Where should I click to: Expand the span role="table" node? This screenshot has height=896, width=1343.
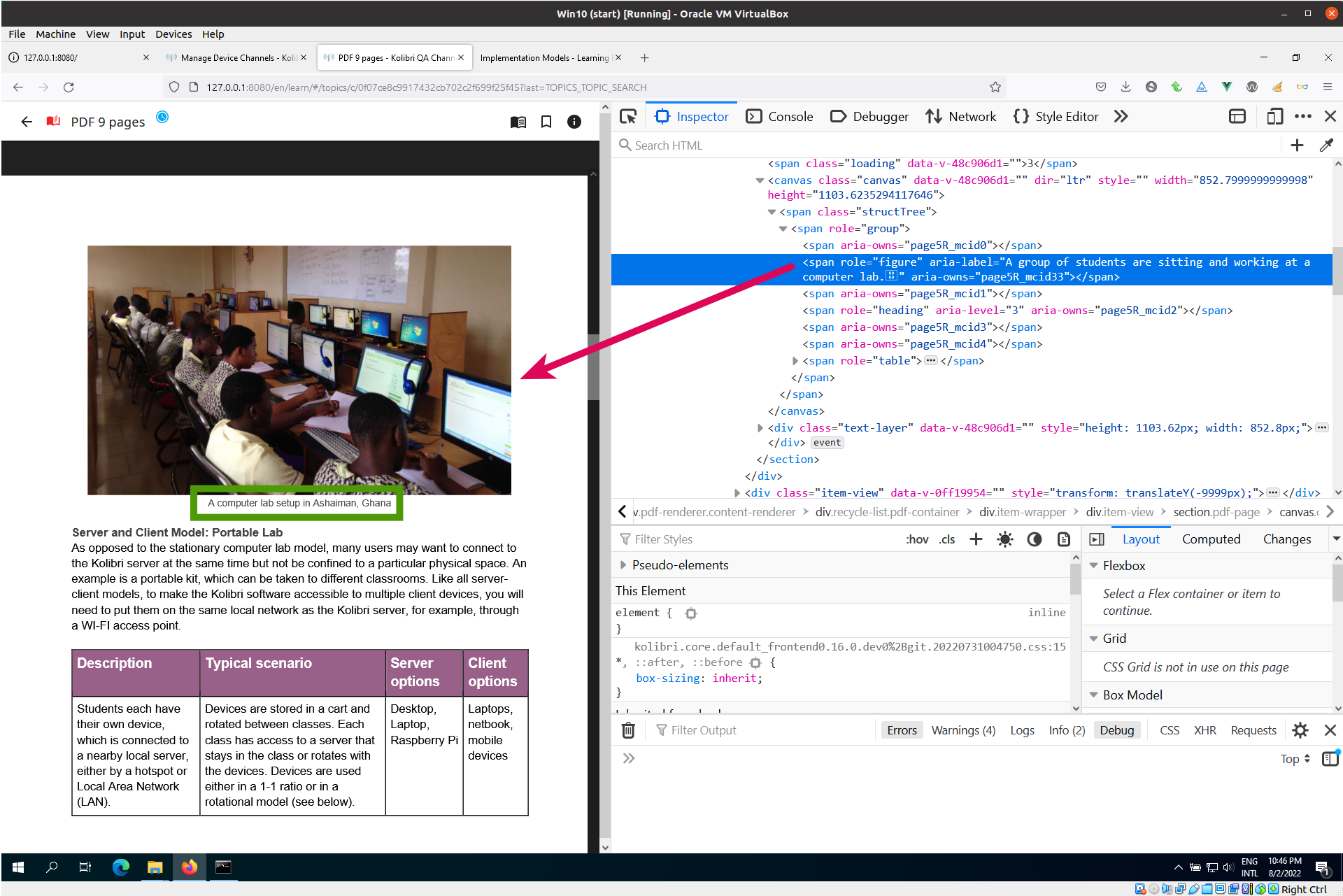795,361
